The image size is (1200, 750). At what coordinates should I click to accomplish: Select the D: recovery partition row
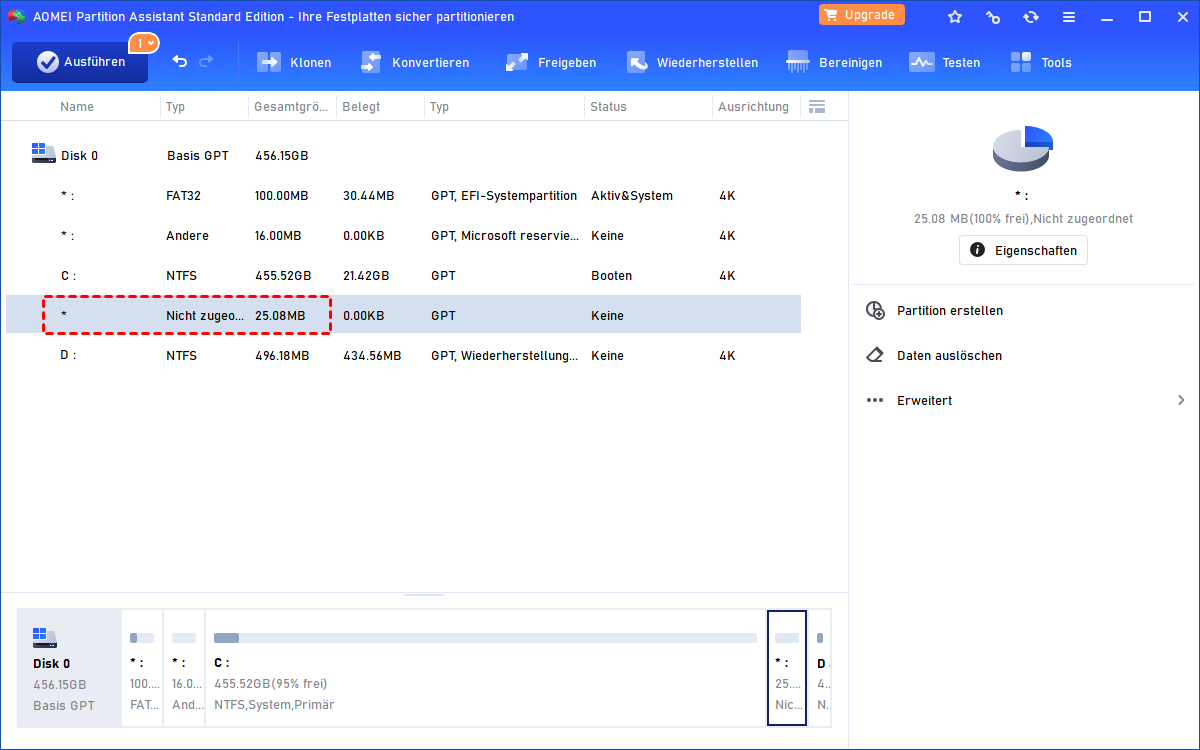[x=403, y=355]
